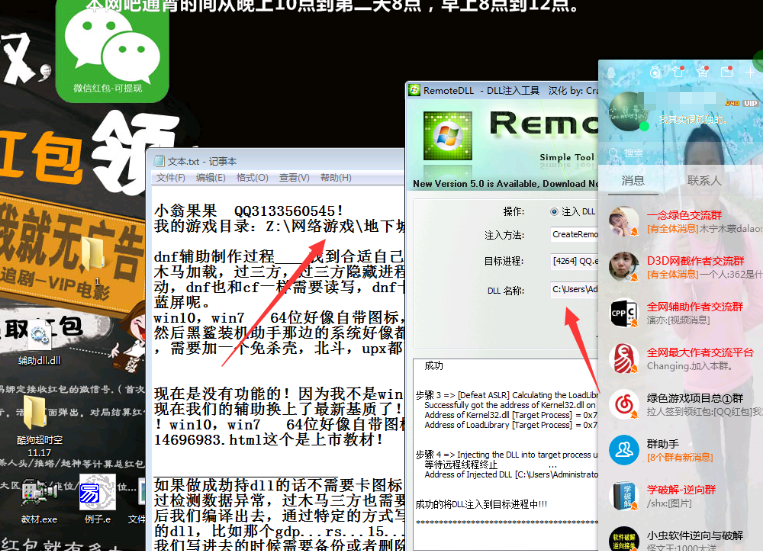Open Notepad 文件(F) menu
Image resolution: width=764 pixels, height=551 pixels.
[x=171, y=178]
